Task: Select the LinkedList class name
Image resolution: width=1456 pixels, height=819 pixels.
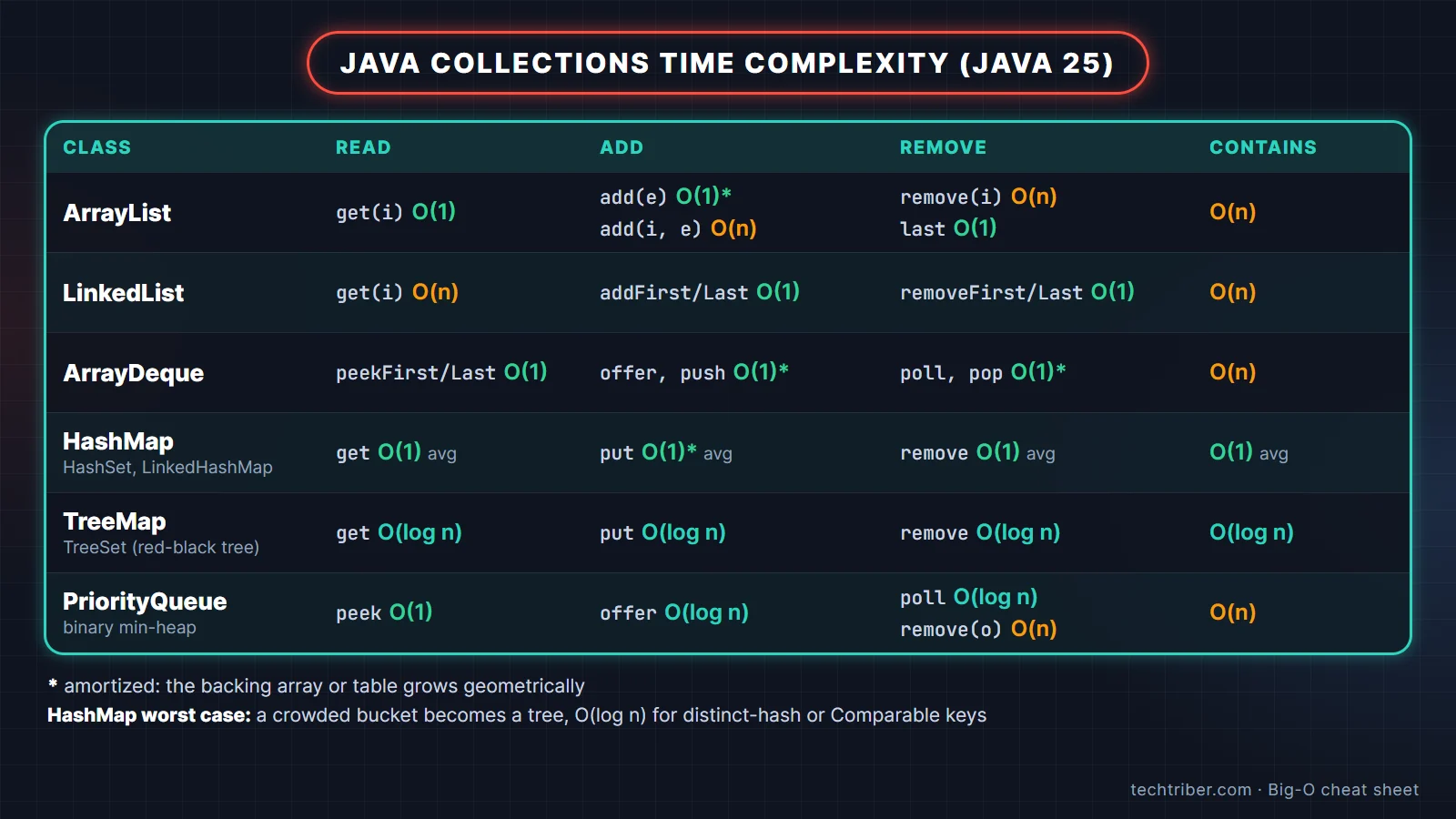Action: pyautogui.click(x=123, y=293)
